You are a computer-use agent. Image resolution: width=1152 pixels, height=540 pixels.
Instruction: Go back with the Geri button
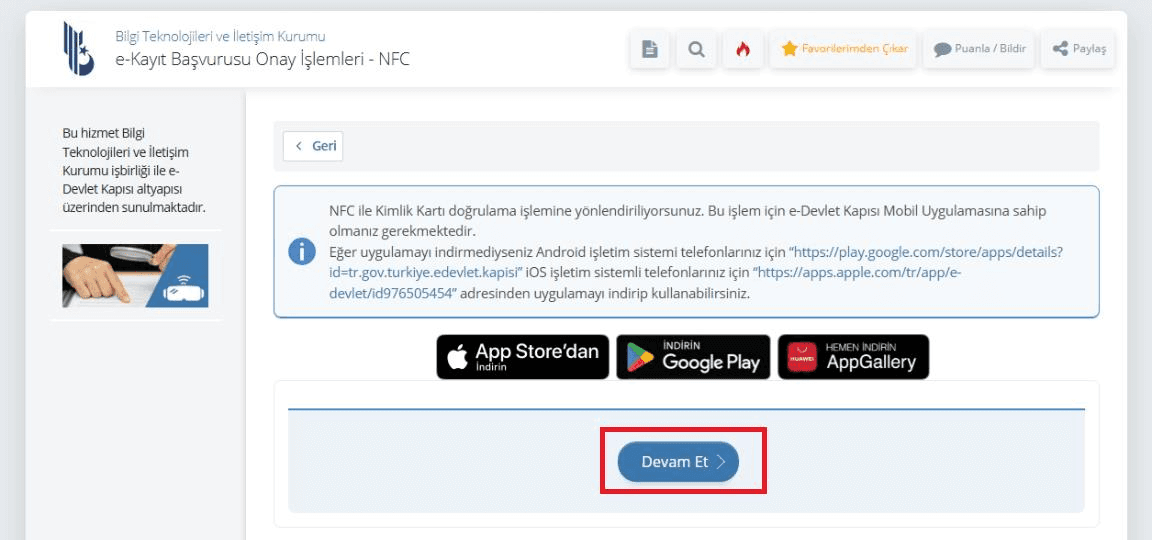313,145
